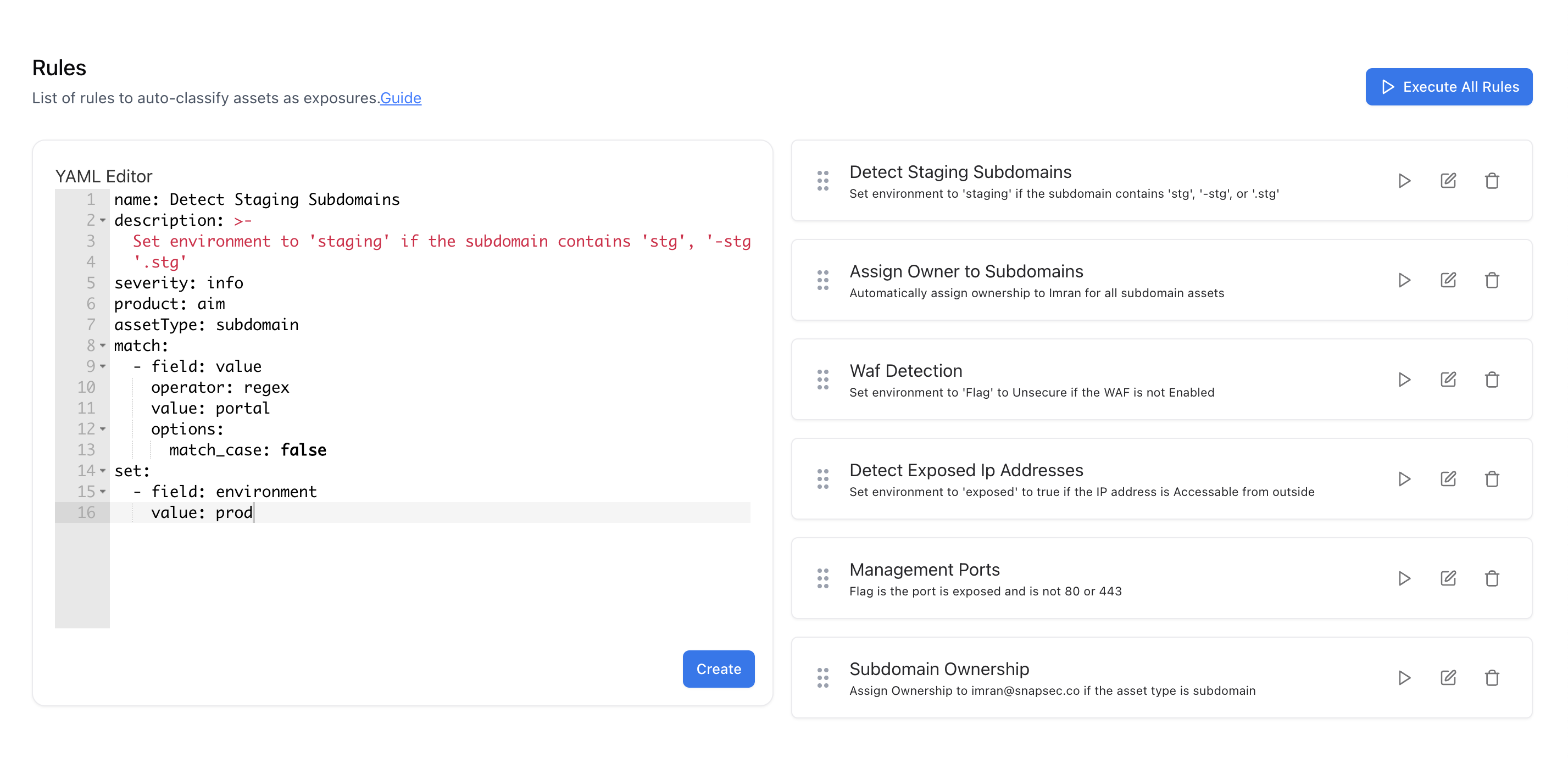Grab drag handle of Management Ports rule
The image size is (1568, 758).
[822, 578]
